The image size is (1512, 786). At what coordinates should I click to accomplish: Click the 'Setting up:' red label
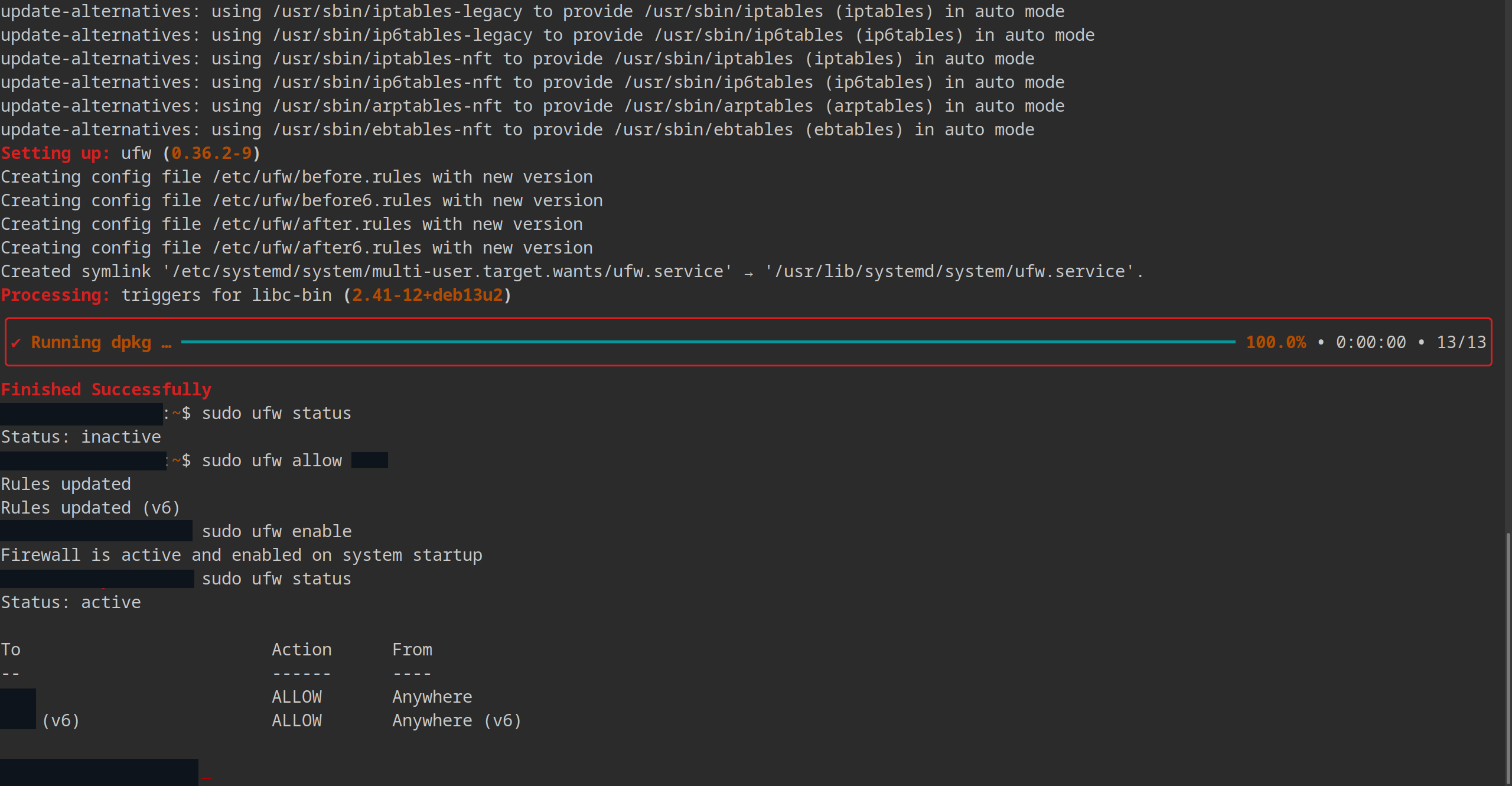56,153
